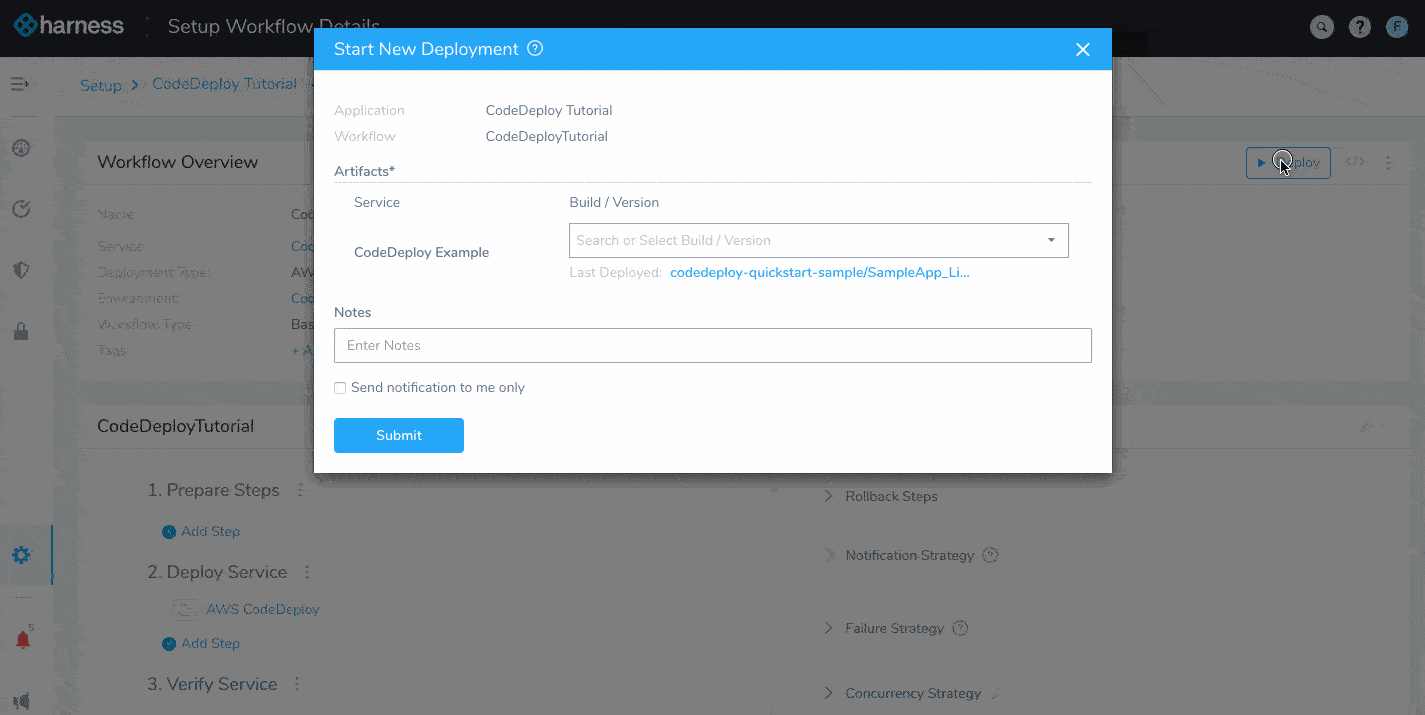
Task: Click into the Enter Notes field
Action: pyautogui.click(x=712, y=345)
